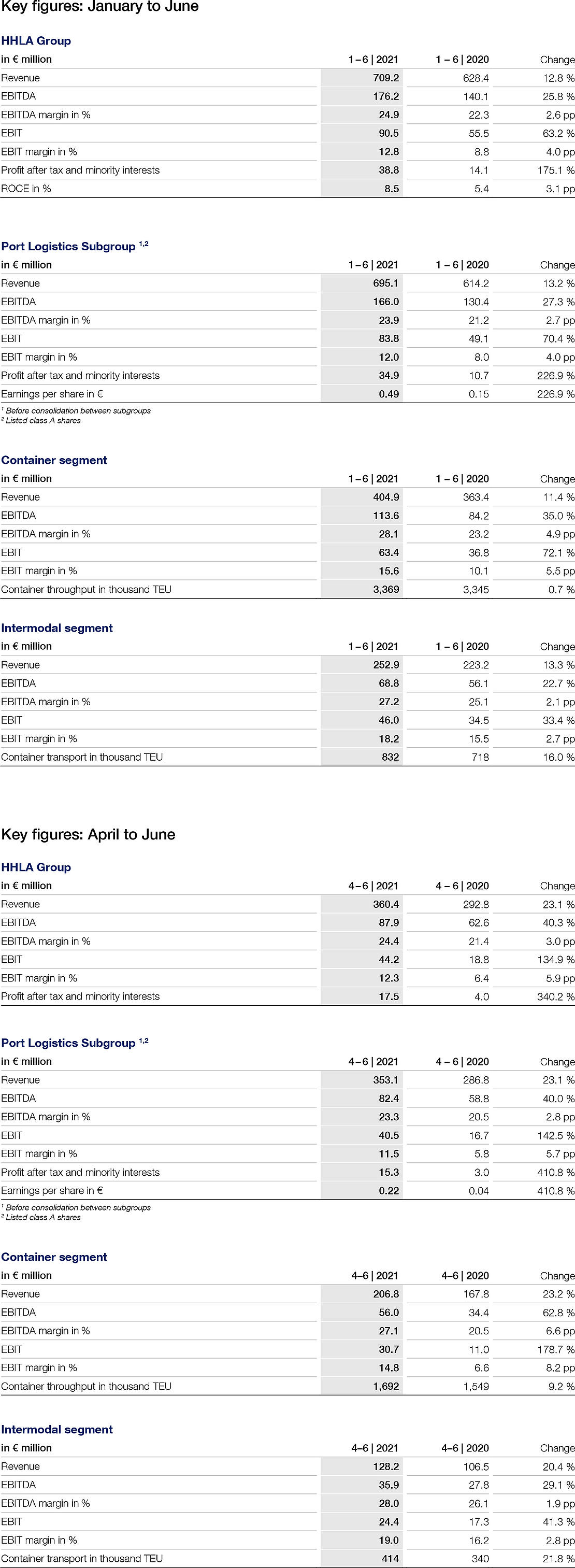Select the HHLA Group revenue value 709.2
This screenshot has height=1568, width=575.
pyautogui.click(x=386, y=78)
